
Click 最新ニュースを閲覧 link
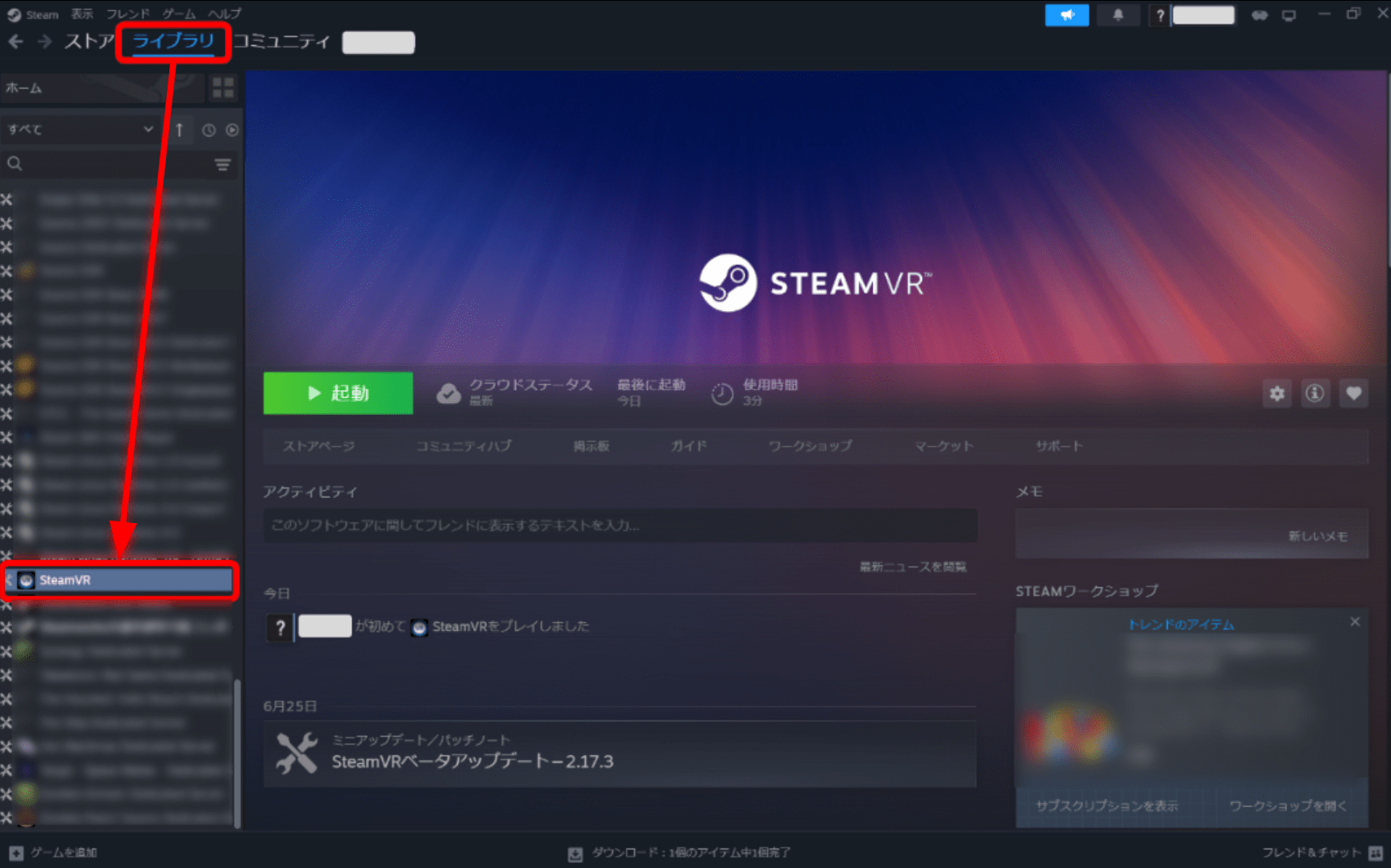[x=912, y=567]
